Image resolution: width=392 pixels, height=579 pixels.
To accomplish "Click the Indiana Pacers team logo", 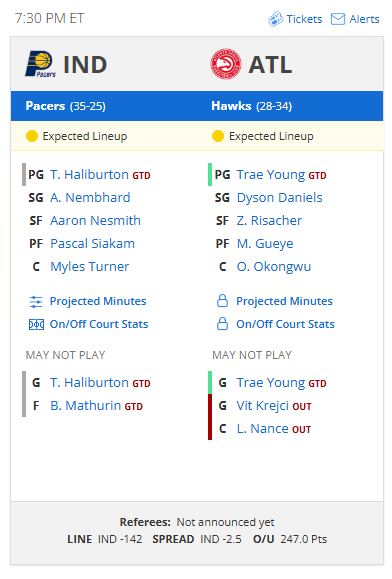I will pyautogui.click(x=41, y=64).
